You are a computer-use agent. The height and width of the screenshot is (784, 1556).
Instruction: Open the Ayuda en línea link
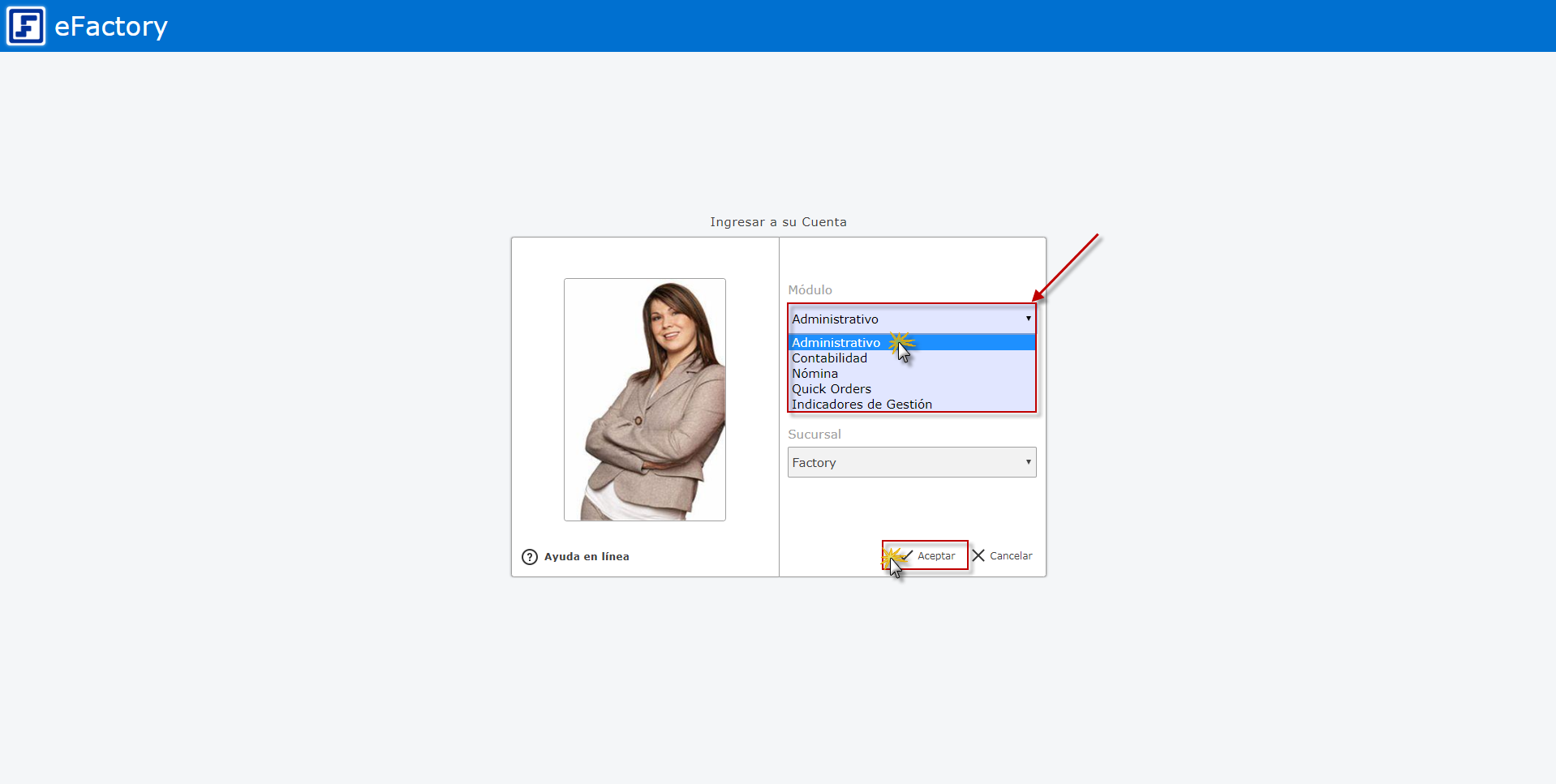[587, 557]
